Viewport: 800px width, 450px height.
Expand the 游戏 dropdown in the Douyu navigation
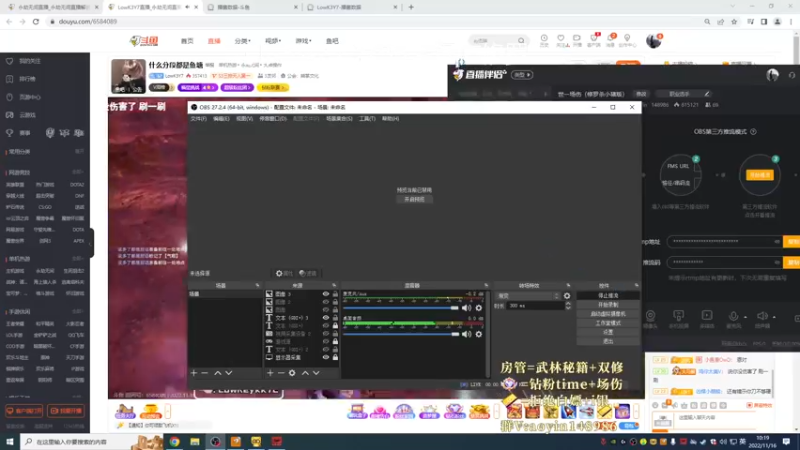click(x=303, y=41)
